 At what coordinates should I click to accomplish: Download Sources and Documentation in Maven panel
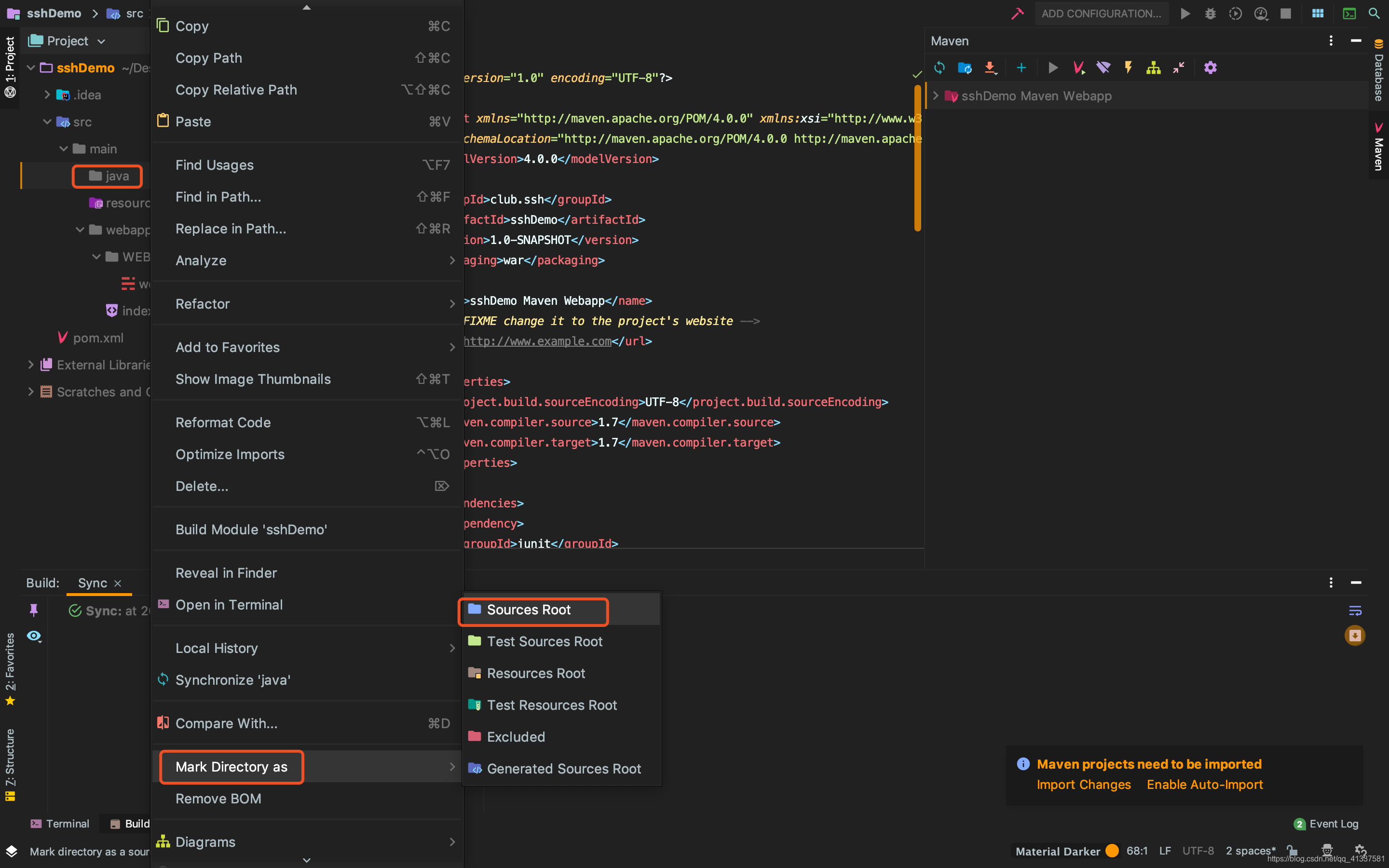click(991, 68)
